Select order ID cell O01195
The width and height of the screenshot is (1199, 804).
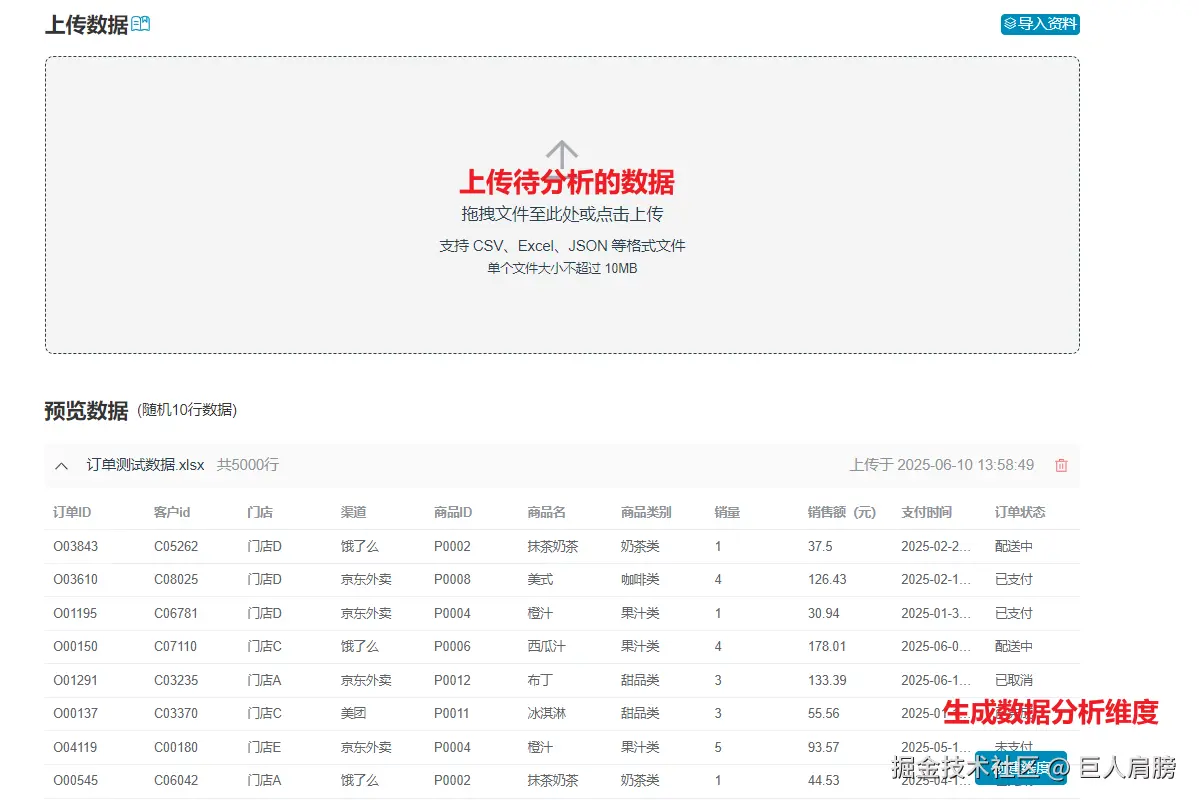[75, 614]
